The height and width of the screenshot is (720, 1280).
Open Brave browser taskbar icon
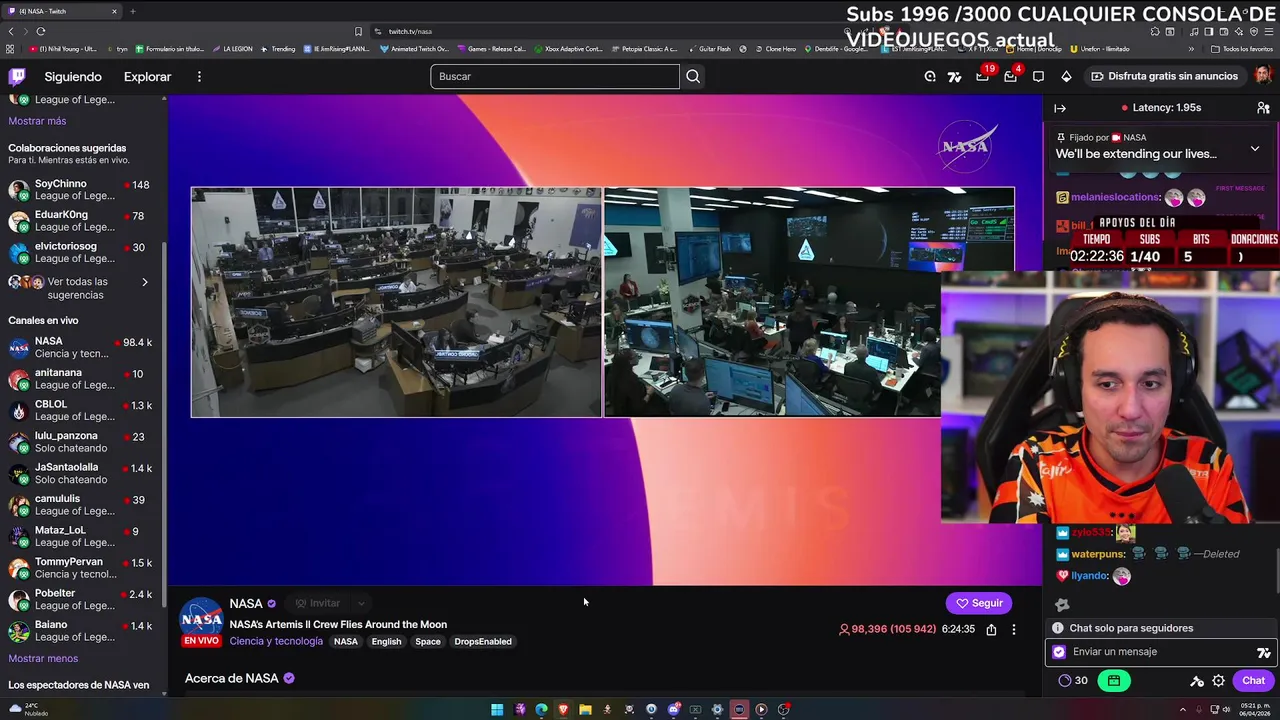pos(563,710)
